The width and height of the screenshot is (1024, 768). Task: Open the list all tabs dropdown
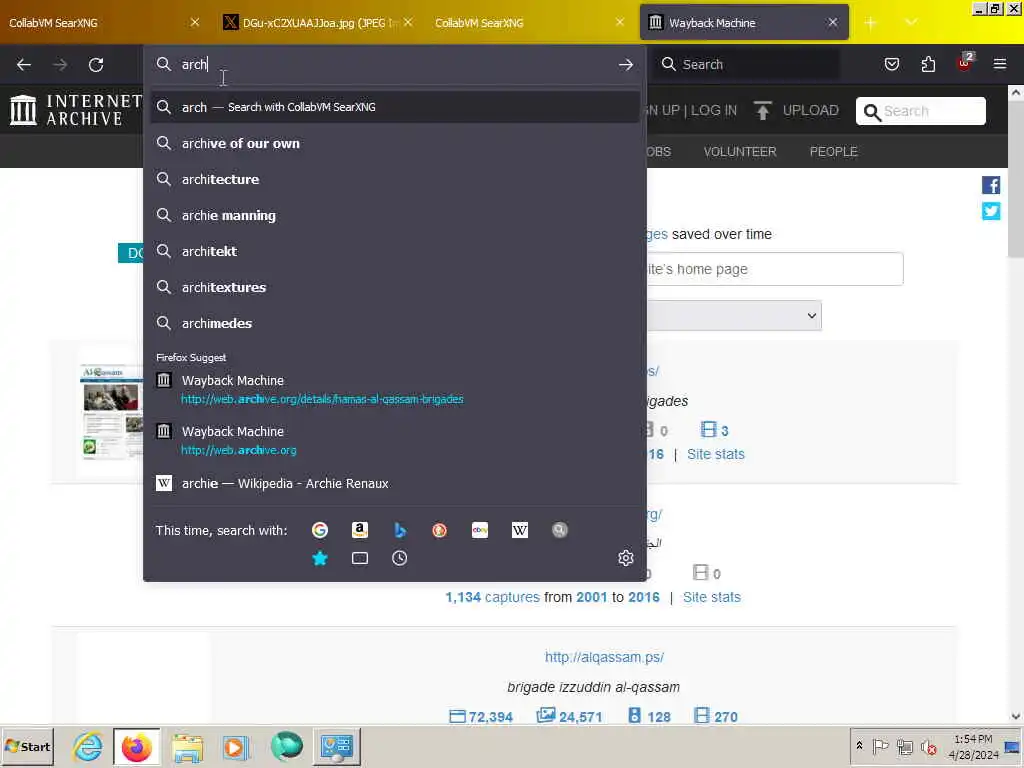911,23
